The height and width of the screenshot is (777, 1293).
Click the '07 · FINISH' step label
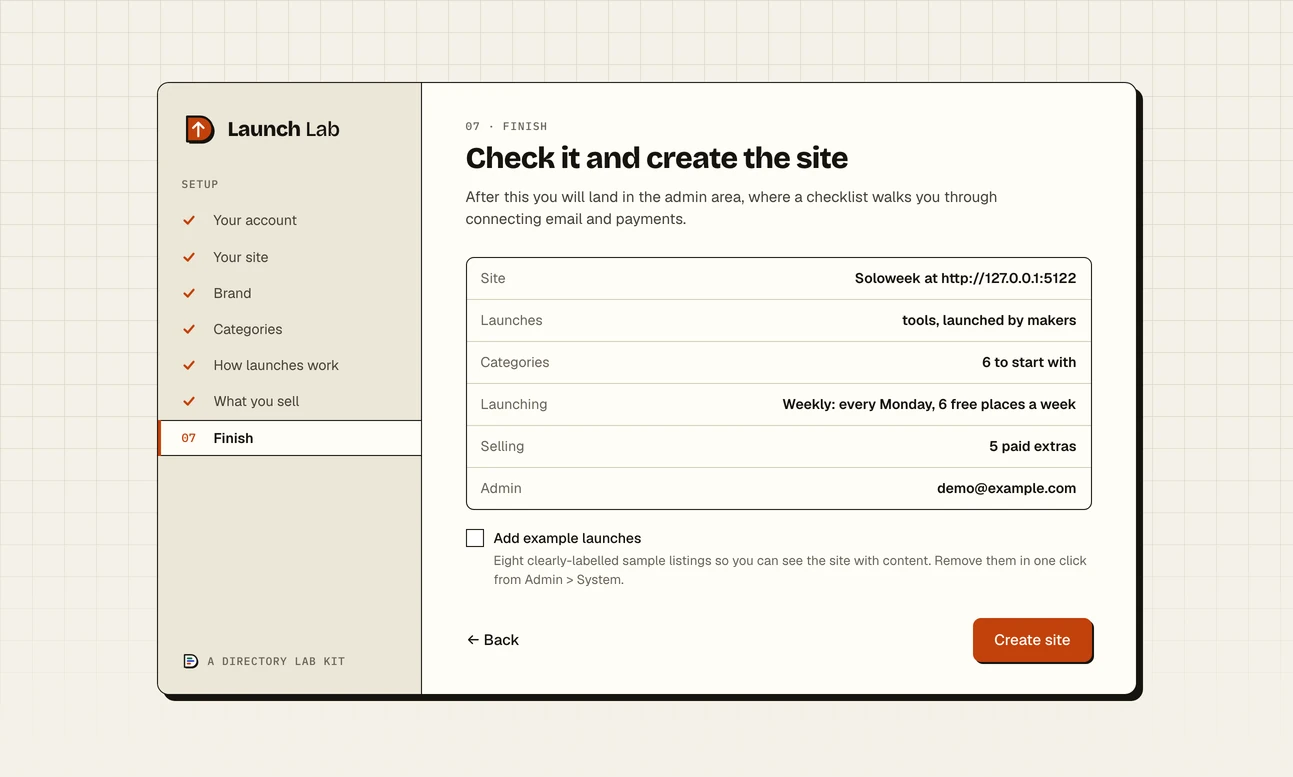(x=506, y=126)
